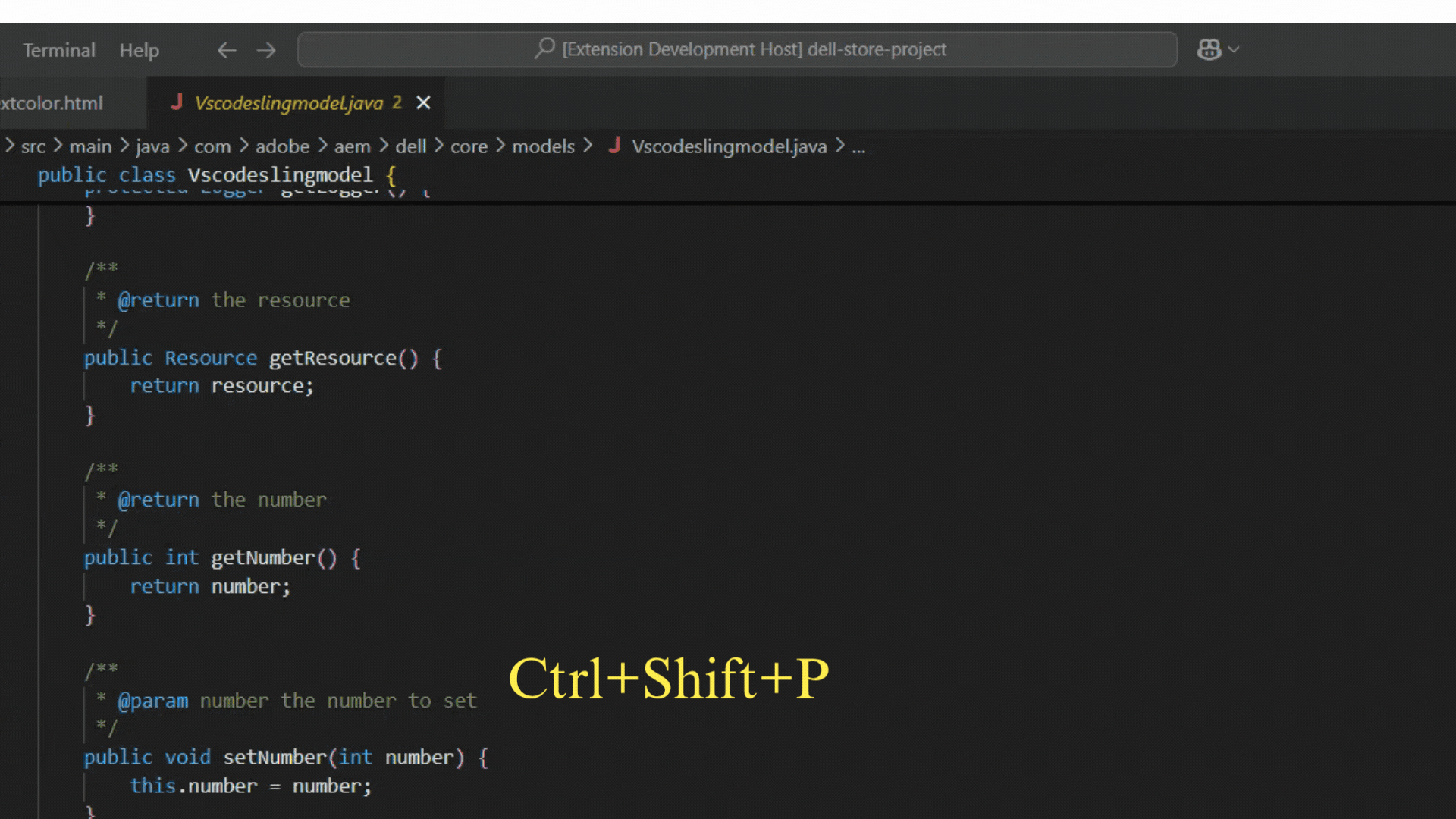Click the back navigation arrow
The image size is (1456, 819).
click(x=227, y=50)
